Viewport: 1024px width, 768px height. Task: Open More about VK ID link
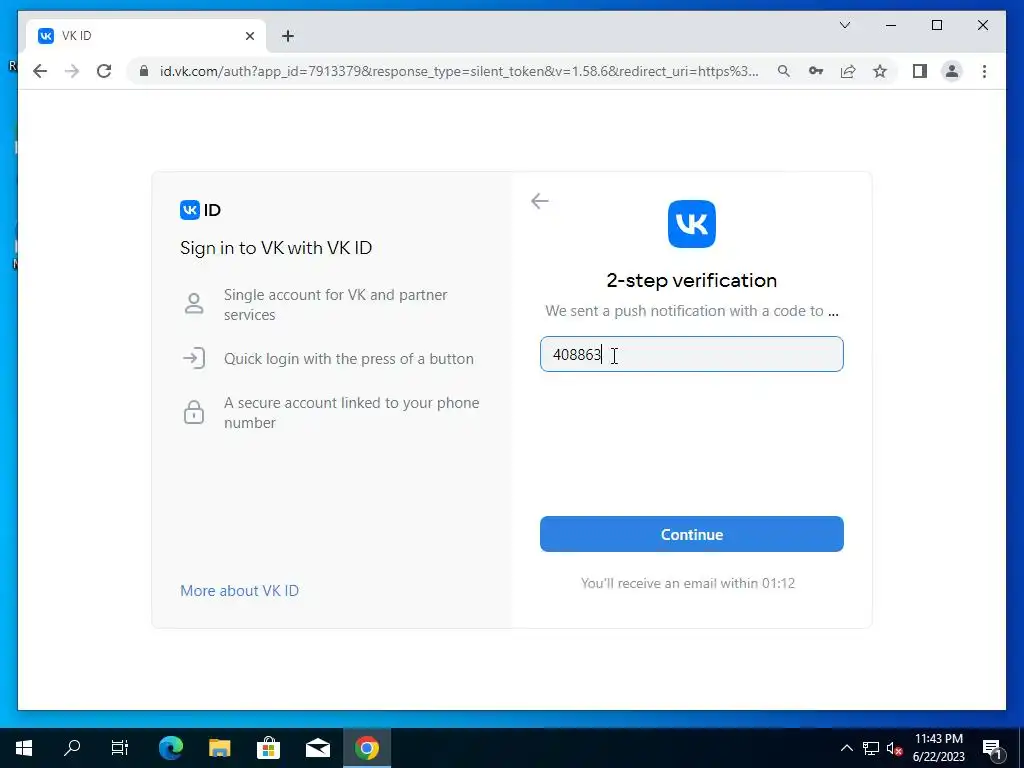pos(239,590)
